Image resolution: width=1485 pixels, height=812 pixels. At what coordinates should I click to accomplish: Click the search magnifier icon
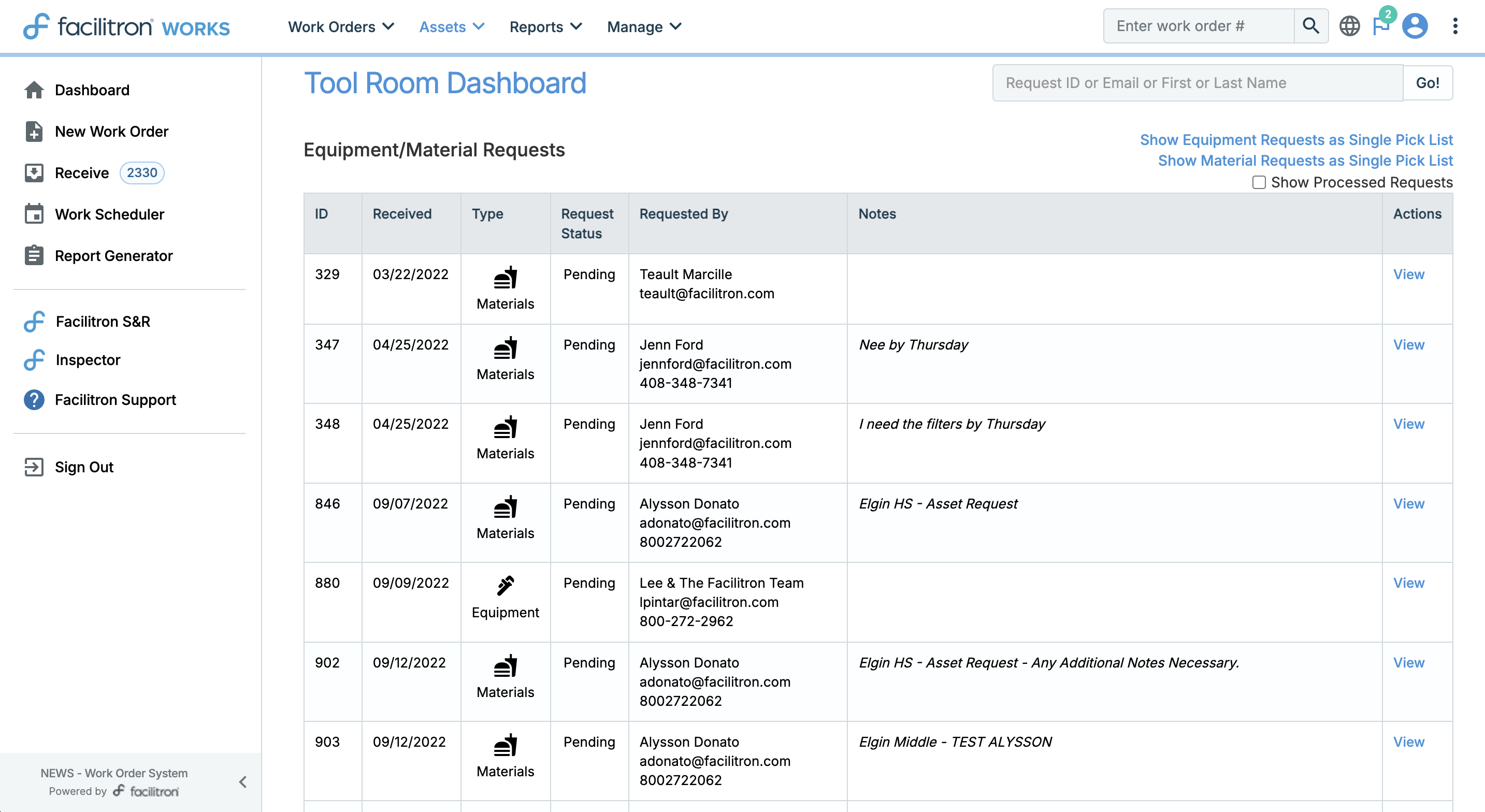click(1310, 26)
